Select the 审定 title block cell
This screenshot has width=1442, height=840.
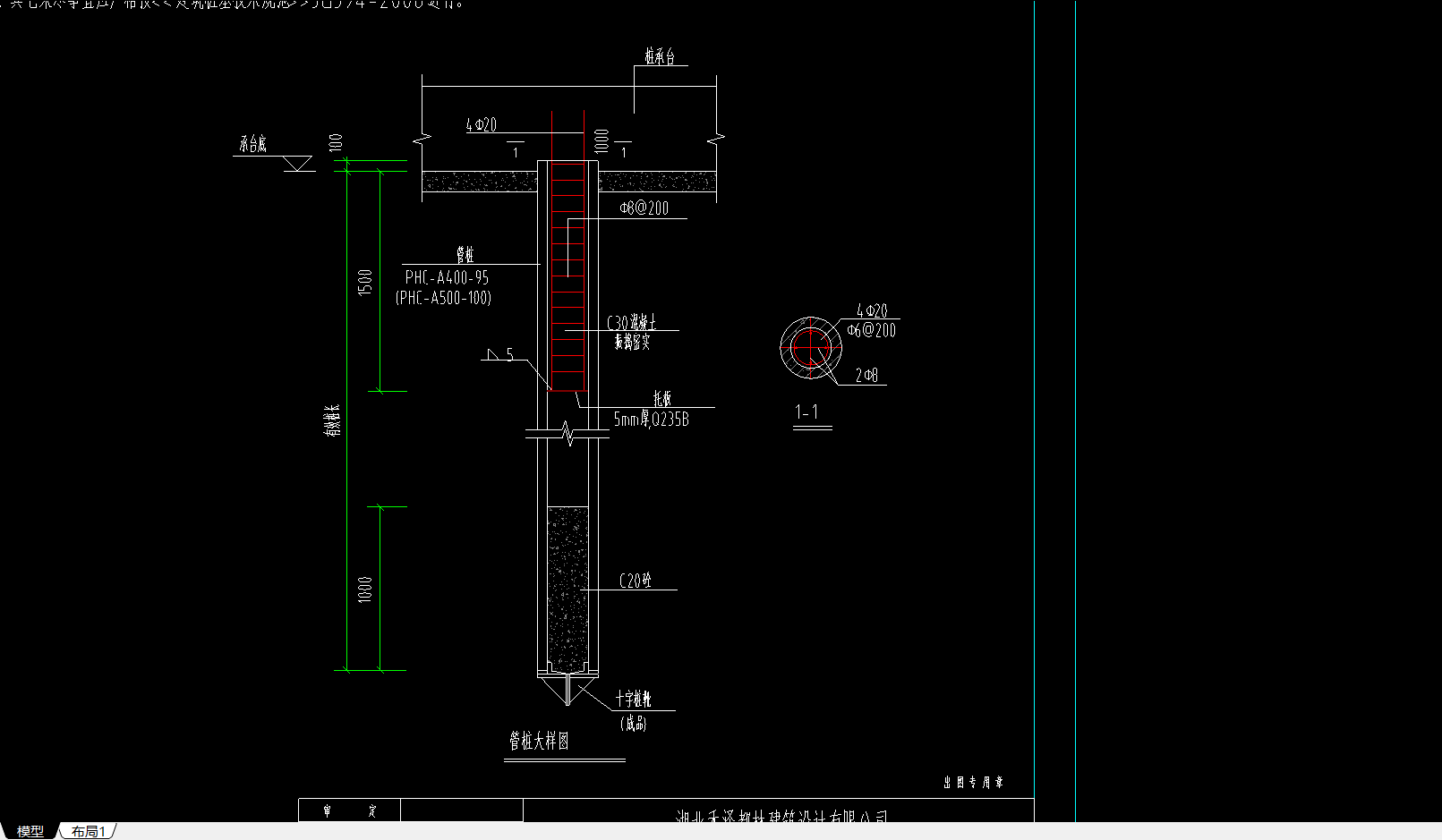[350, 810]
